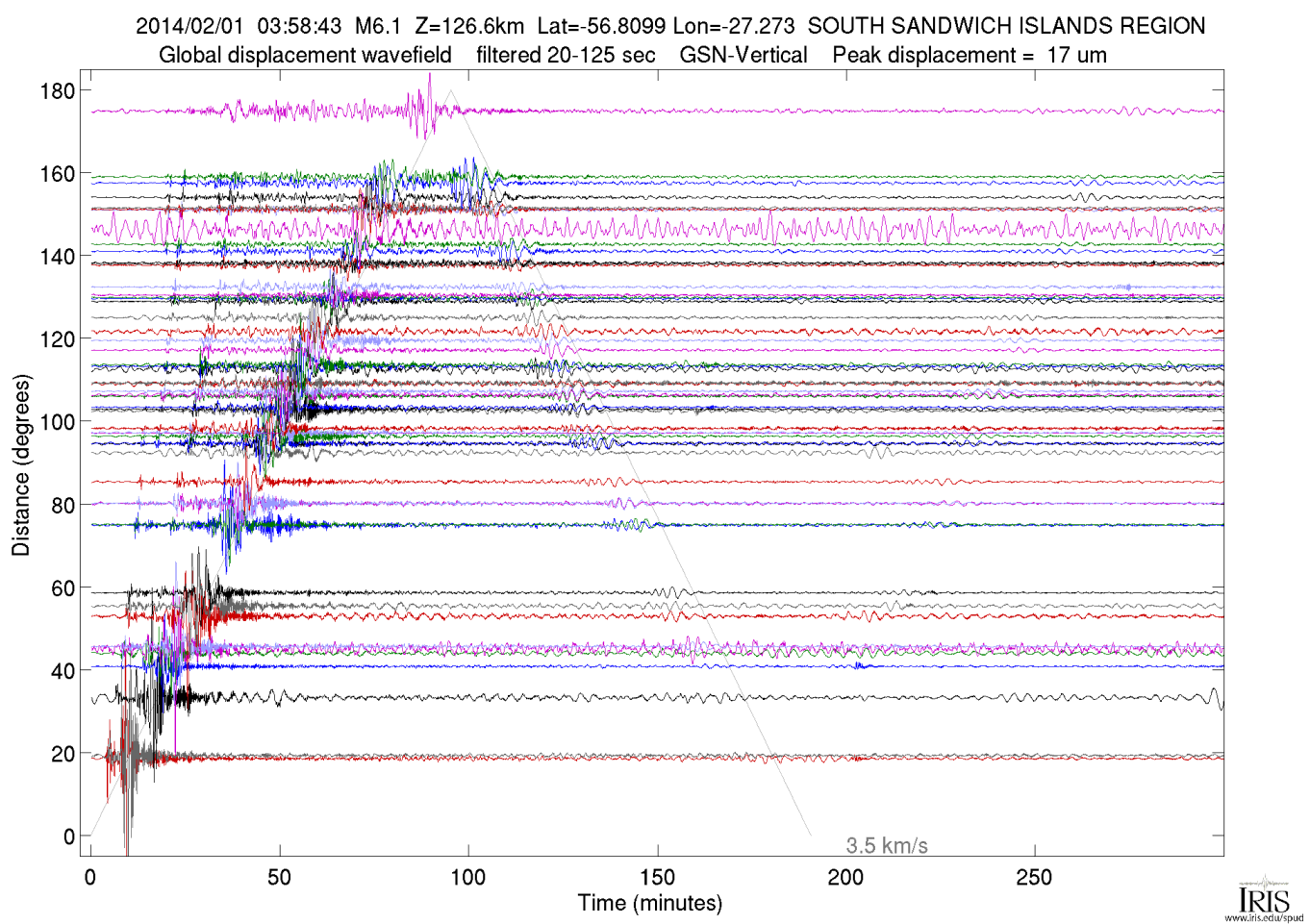The width and height of the screenshot is (1310, 924).
Task: Select the 250 tick on the time axis
Action: (x=1034, y=877)
